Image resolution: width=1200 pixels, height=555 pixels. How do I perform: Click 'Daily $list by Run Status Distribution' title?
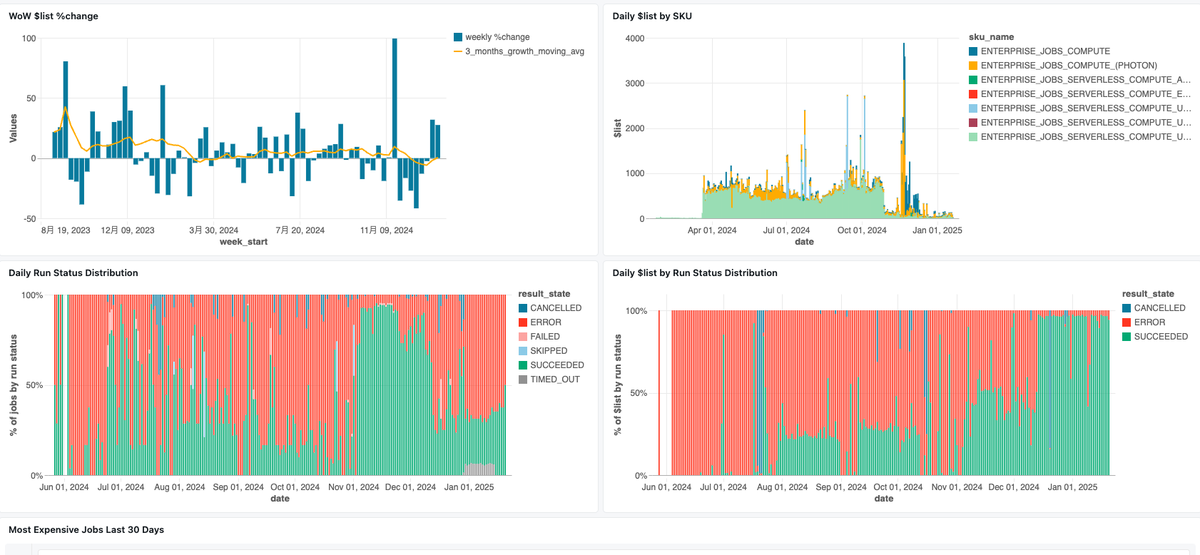694,272
